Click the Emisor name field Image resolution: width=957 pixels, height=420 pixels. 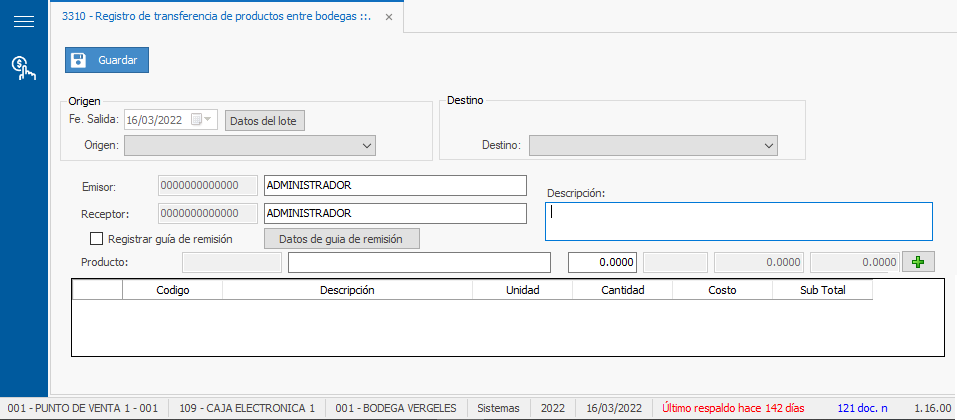coord(395,186)
